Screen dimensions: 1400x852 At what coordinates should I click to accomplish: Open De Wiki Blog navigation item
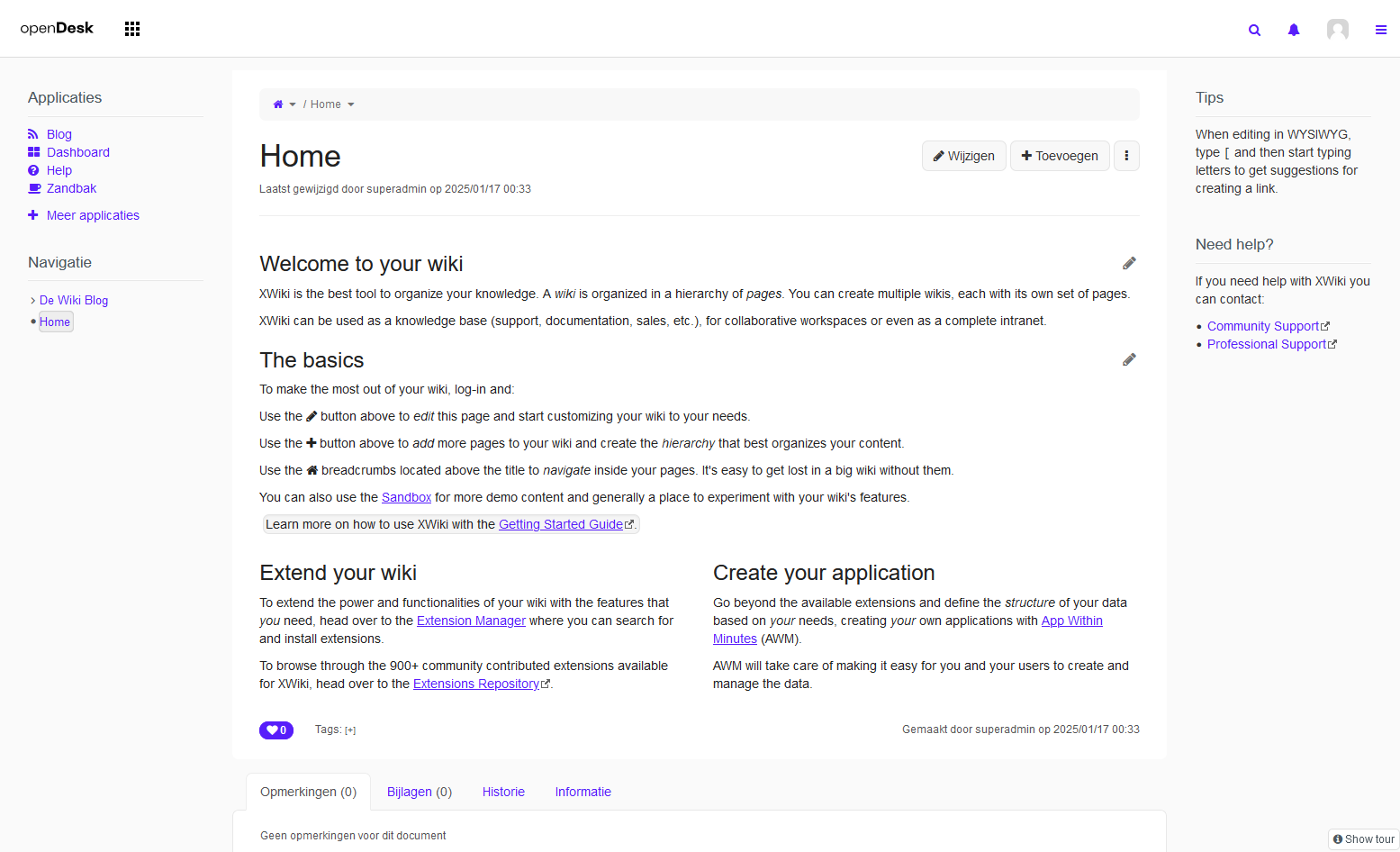click(x=74, y=300)
